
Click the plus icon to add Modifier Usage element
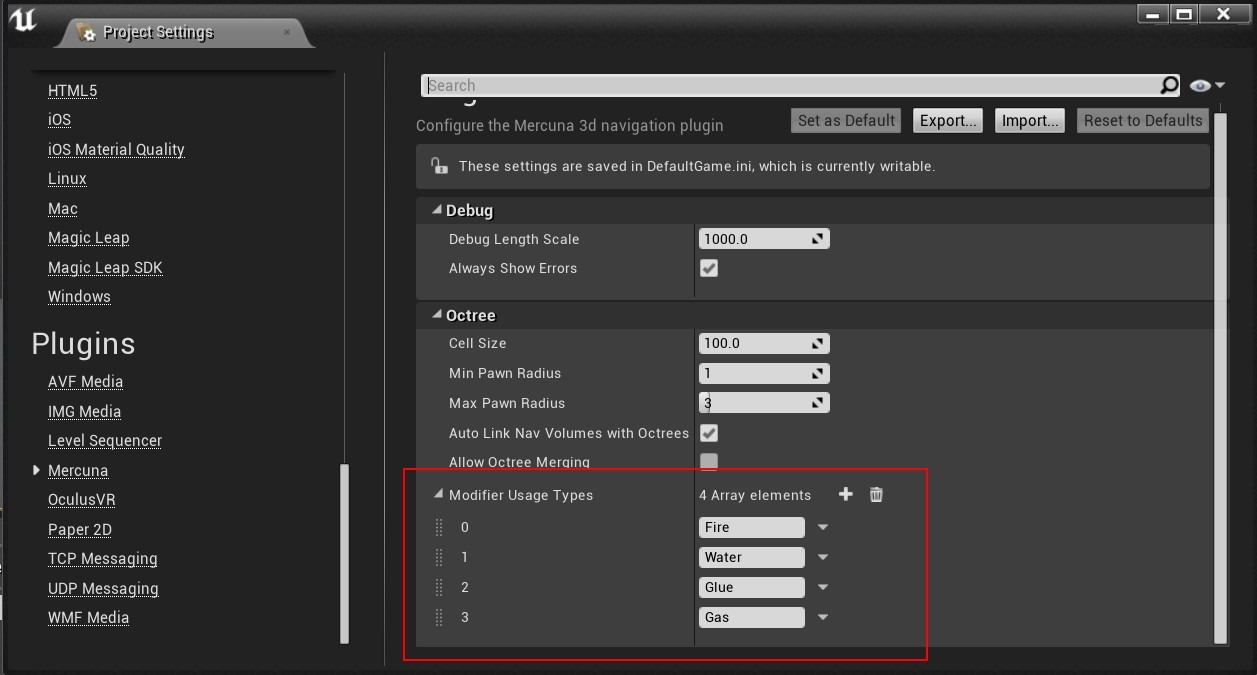(x=845, y=494)
